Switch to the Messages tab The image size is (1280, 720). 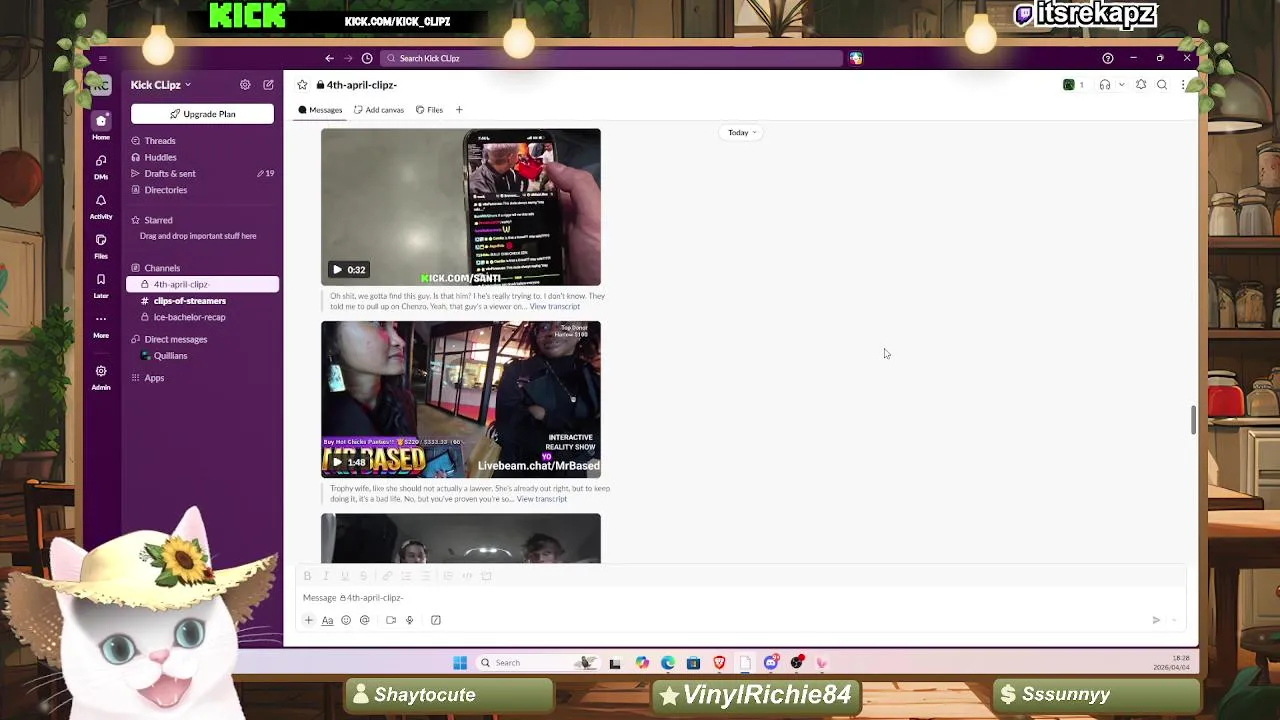click(320, 110)
